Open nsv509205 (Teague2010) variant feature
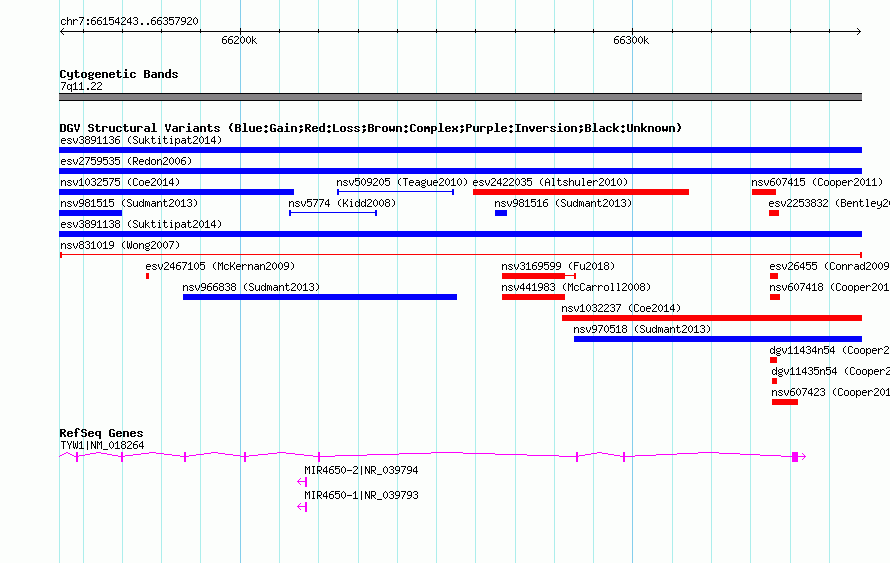 coord(395,192)
